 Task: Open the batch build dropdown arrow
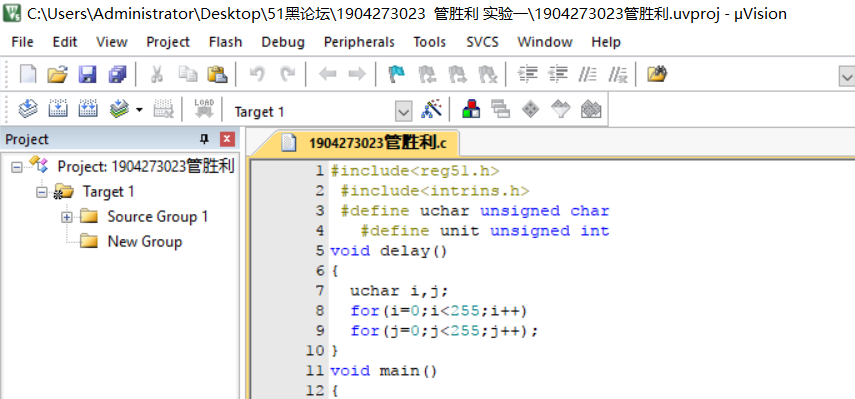(x=139, y=110)
